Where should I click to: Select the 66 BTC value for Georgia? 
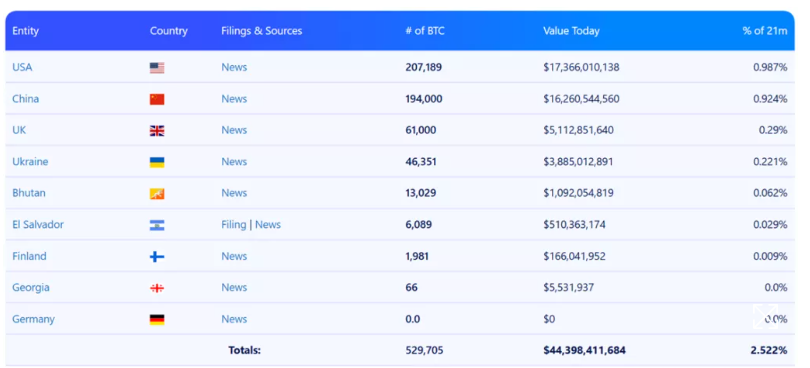pyautogui.click(x=411, y=287)
